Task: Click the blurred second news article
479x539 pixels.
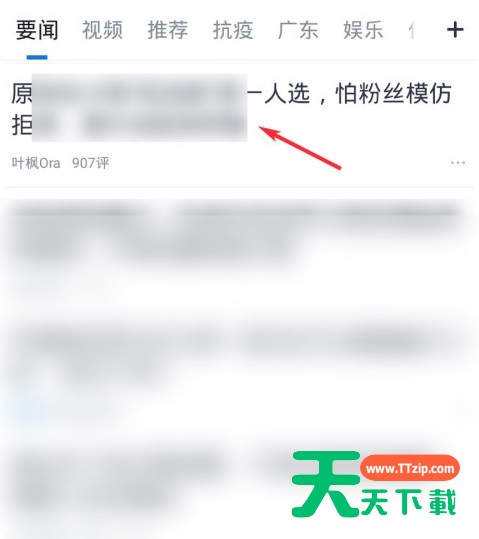Action: (236, 234)
